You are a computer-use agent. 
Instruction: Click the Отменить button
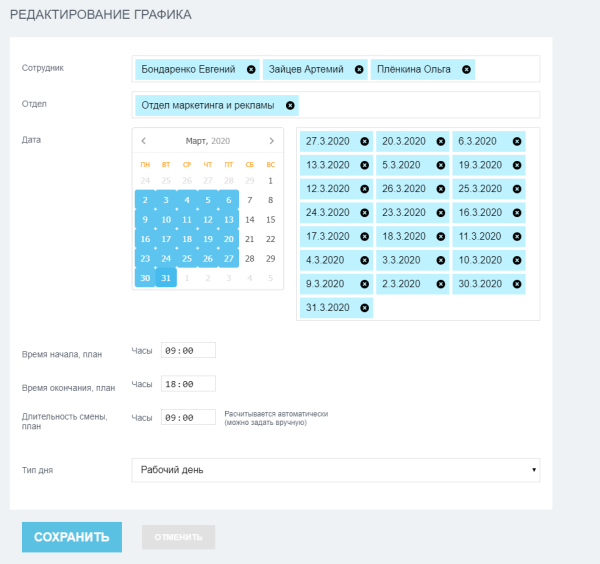click(178, 537)
